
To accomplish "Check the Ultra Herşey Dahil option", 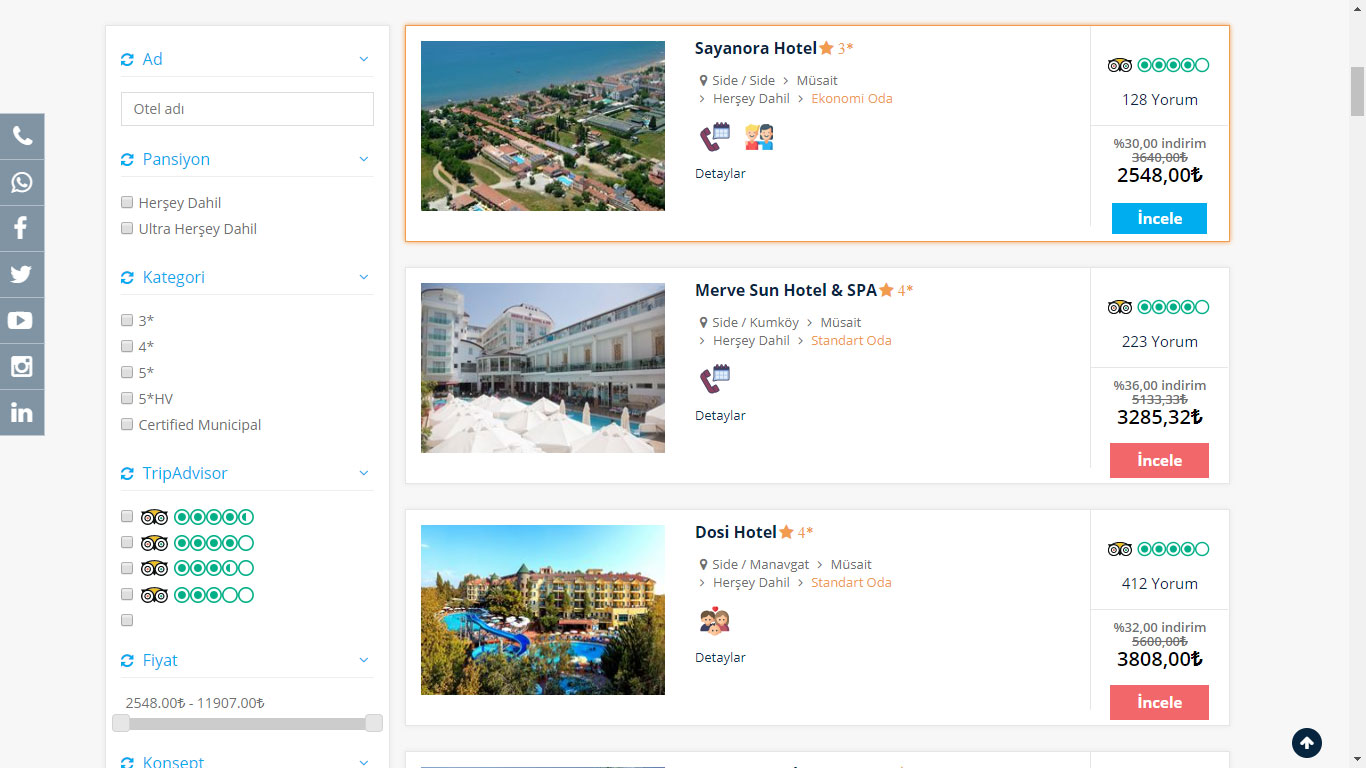I will [127, 228].
